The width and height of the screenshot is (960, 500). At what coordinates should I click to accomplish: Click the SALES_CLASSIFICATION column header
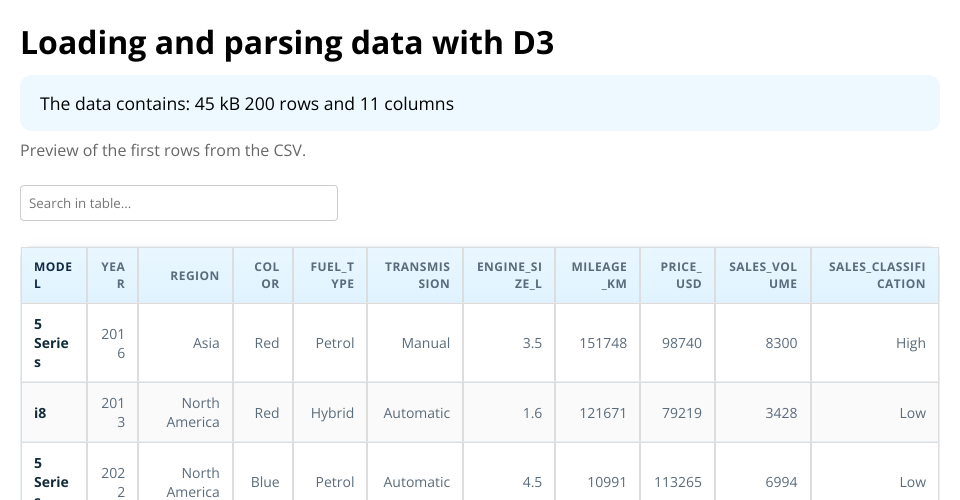coord(876,275)
